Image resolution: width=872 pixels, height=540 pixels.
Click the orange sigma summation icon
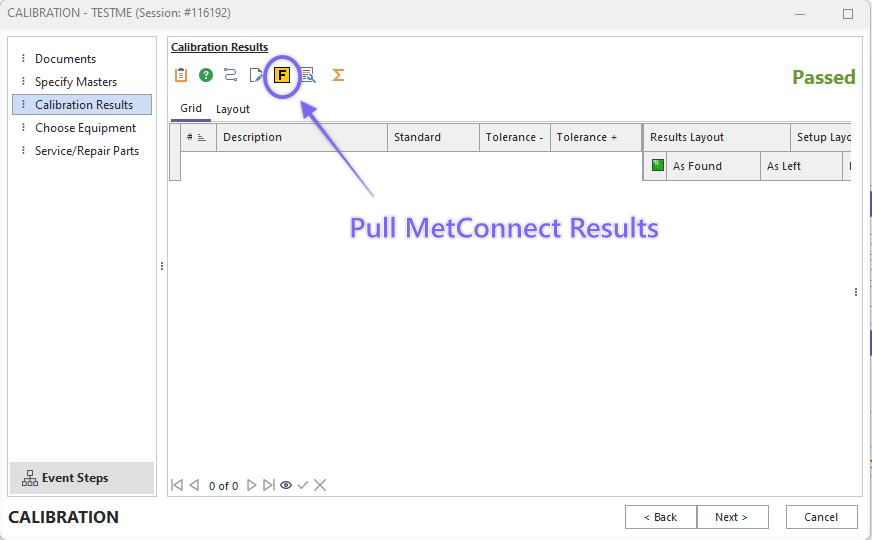(x=338, y=75)
